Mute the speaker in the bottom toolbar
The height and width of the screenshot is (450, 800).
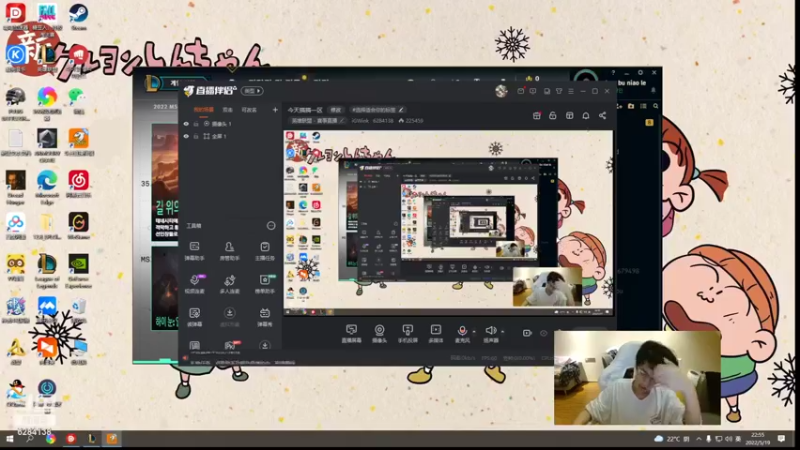click(x=490, y=331)
